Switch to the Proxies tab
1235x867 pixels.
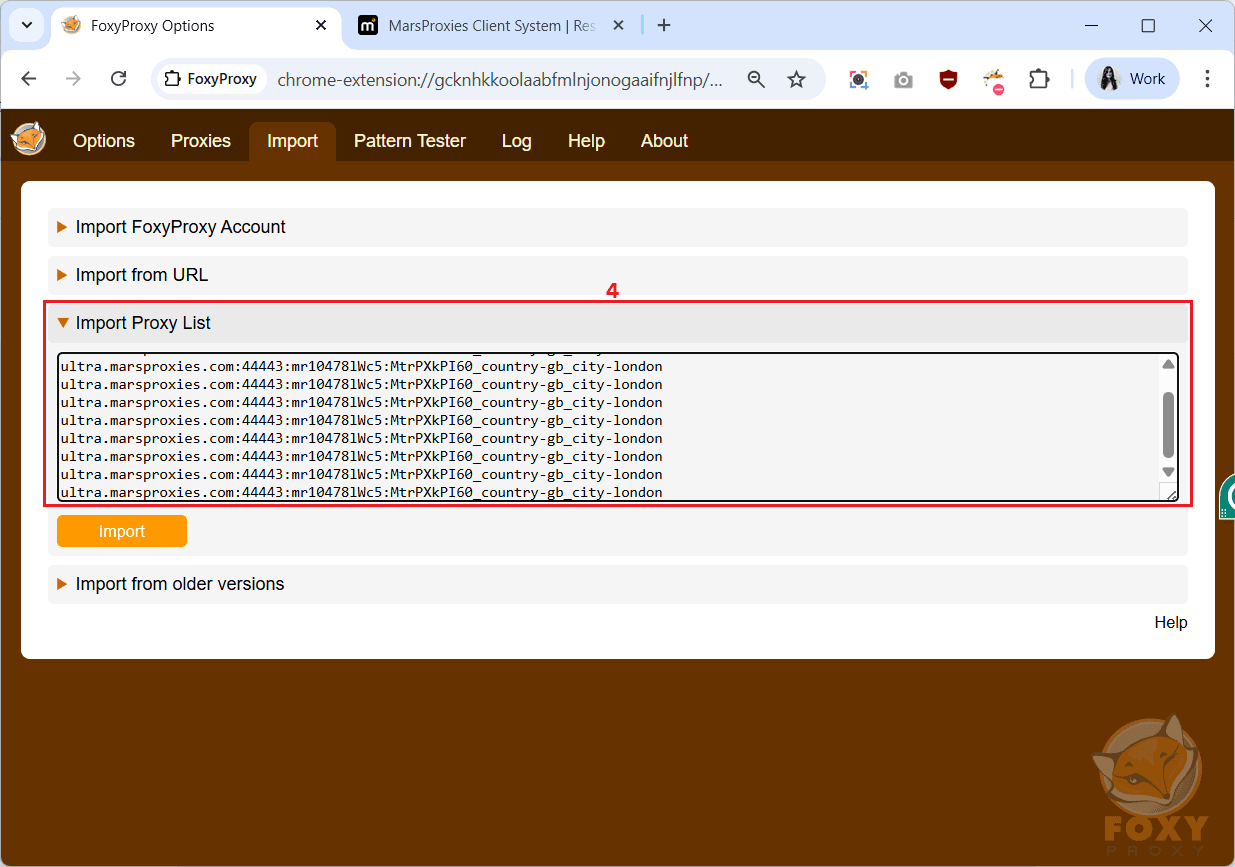[x=200, y=141]
